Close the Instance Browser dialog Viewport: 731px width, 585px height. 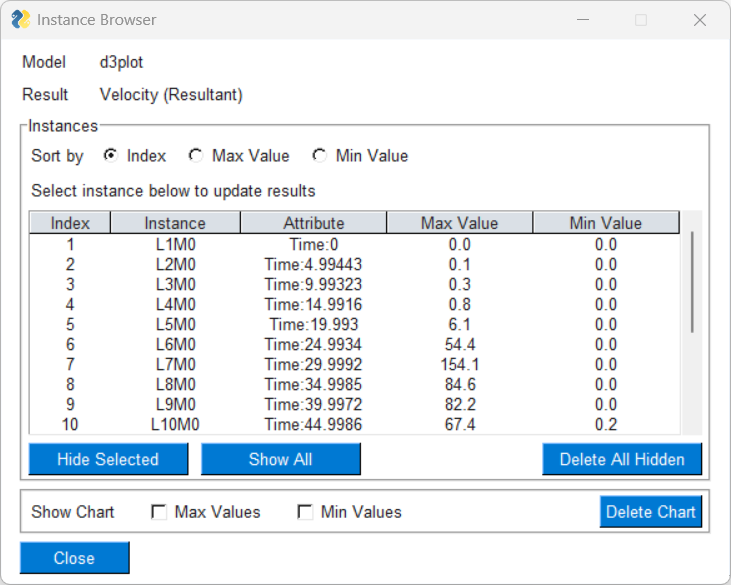74,558
